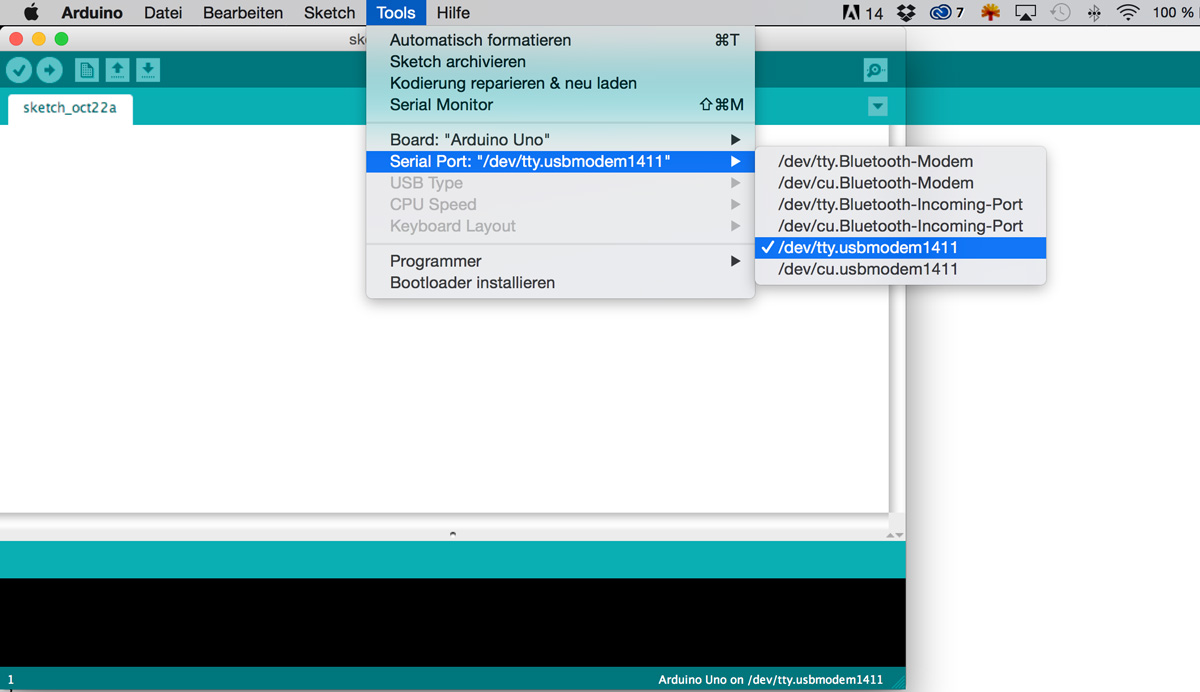Expand the Serial Port submenu entry

560,161
